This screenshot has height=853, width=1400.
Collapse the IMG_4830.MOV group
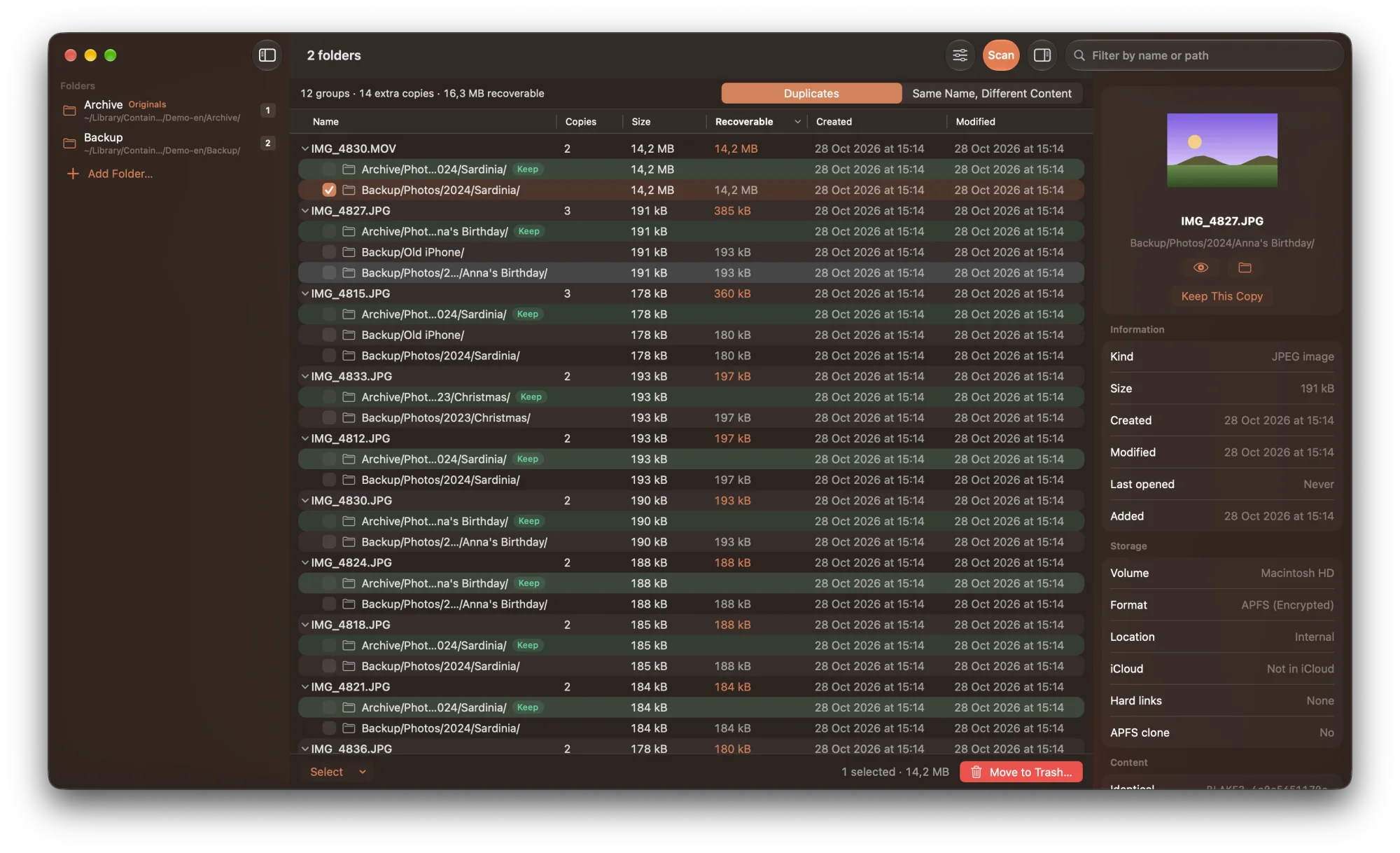coord(304,148)
